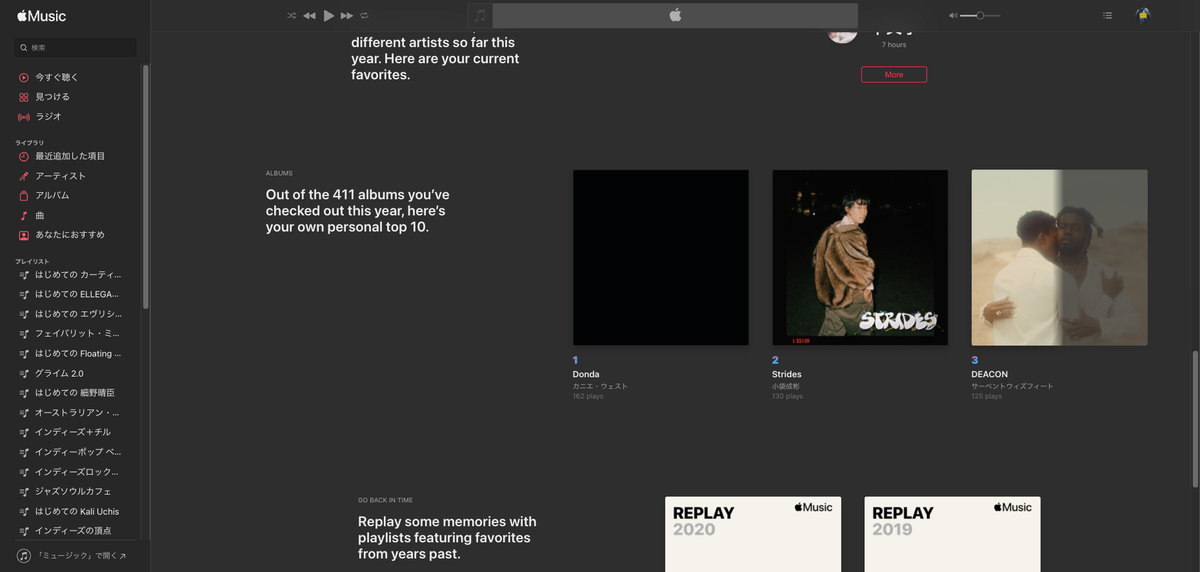The width and height of the screenshot is (1200, 572).
Task: Start playback with the play button
Action: 329,16
